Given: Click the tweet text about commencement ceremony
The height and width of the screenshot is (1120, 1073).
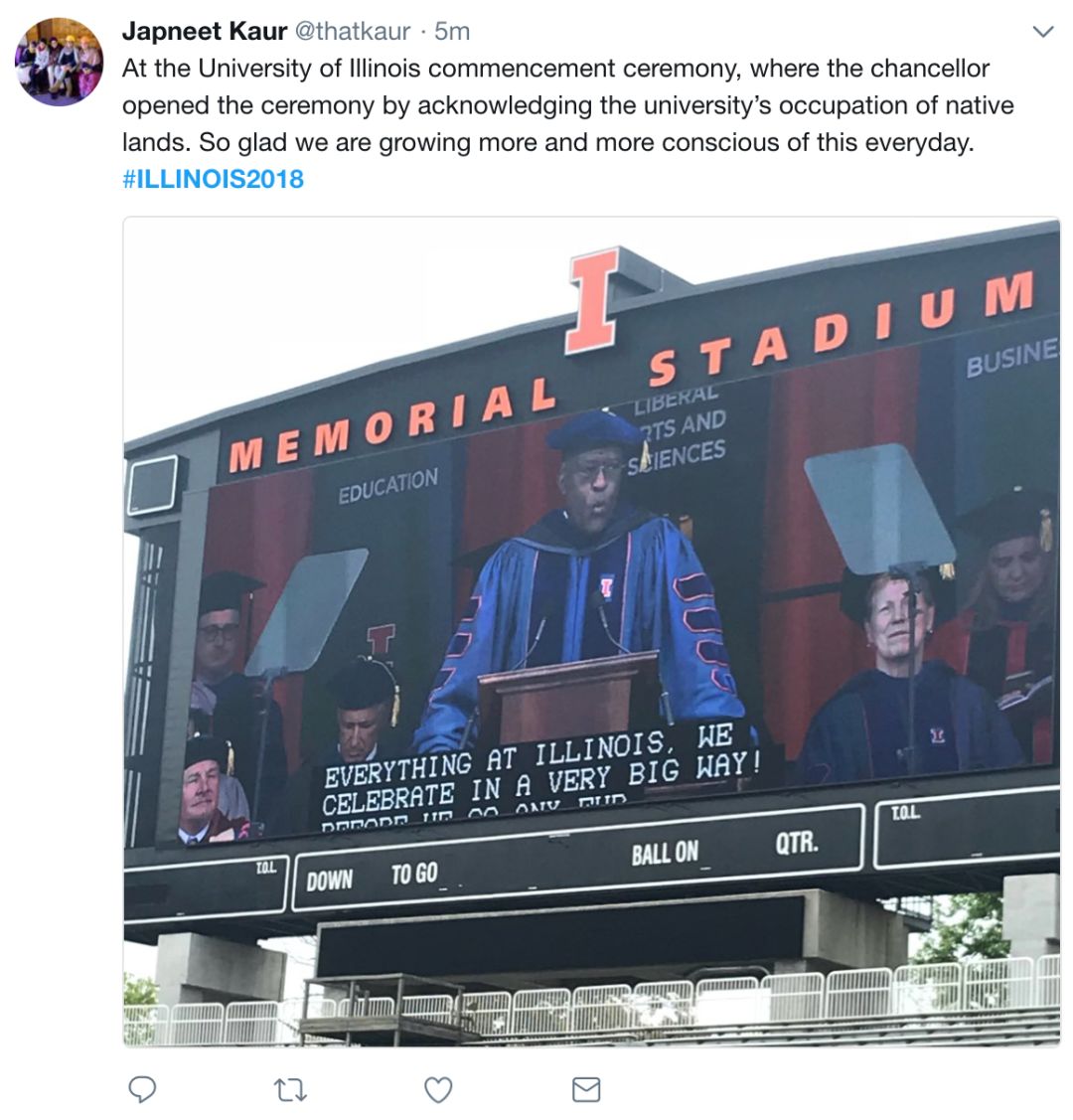Looking at the screenshot, I should click(x=567, y=105).
